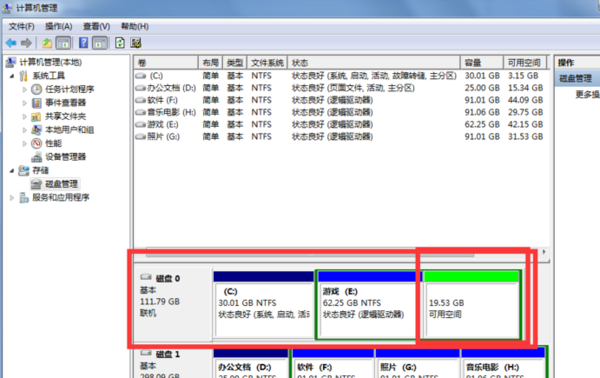Click the blue Help question mark icon
600x378 pixels.
point(83,43)
